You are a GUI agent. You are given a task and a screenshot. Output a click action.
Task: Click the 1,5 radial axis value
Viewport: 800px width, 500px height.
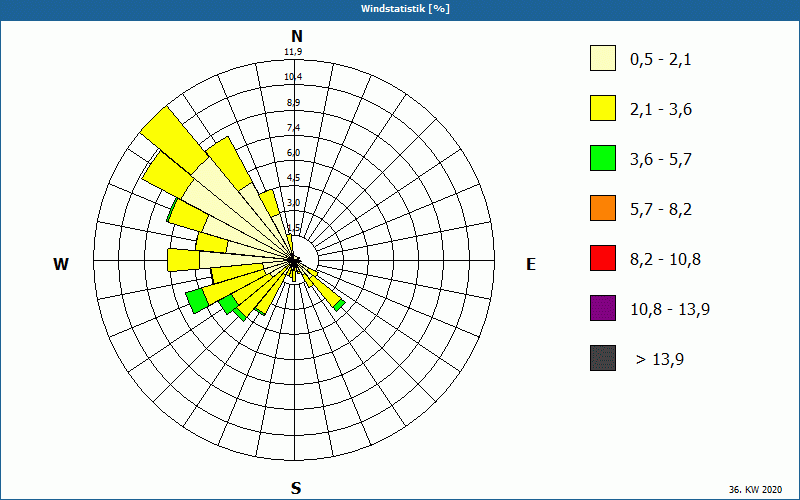(x=293, y=228)
